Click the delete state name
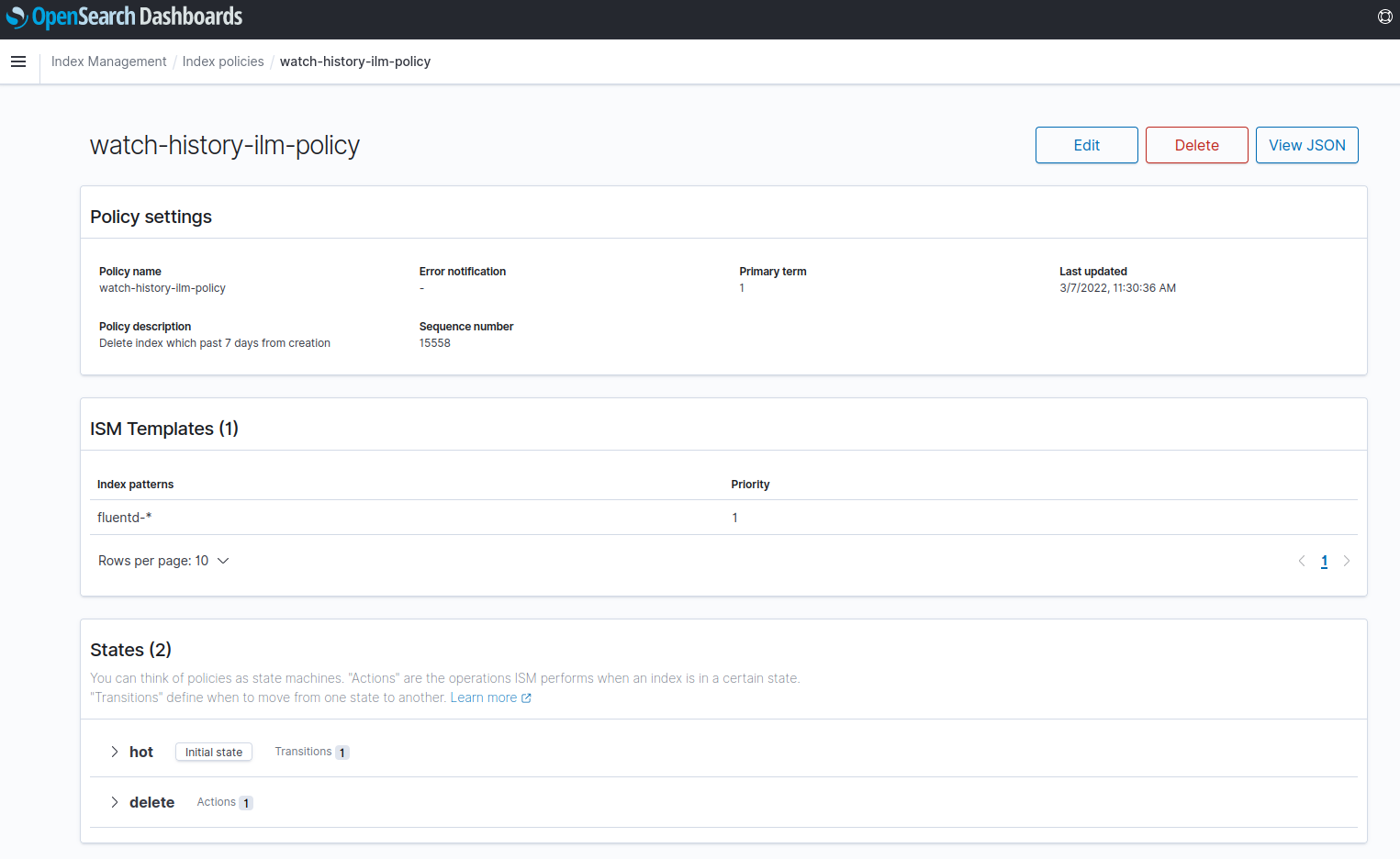Screen dimensions: 1400x859 tap(151, 802)
